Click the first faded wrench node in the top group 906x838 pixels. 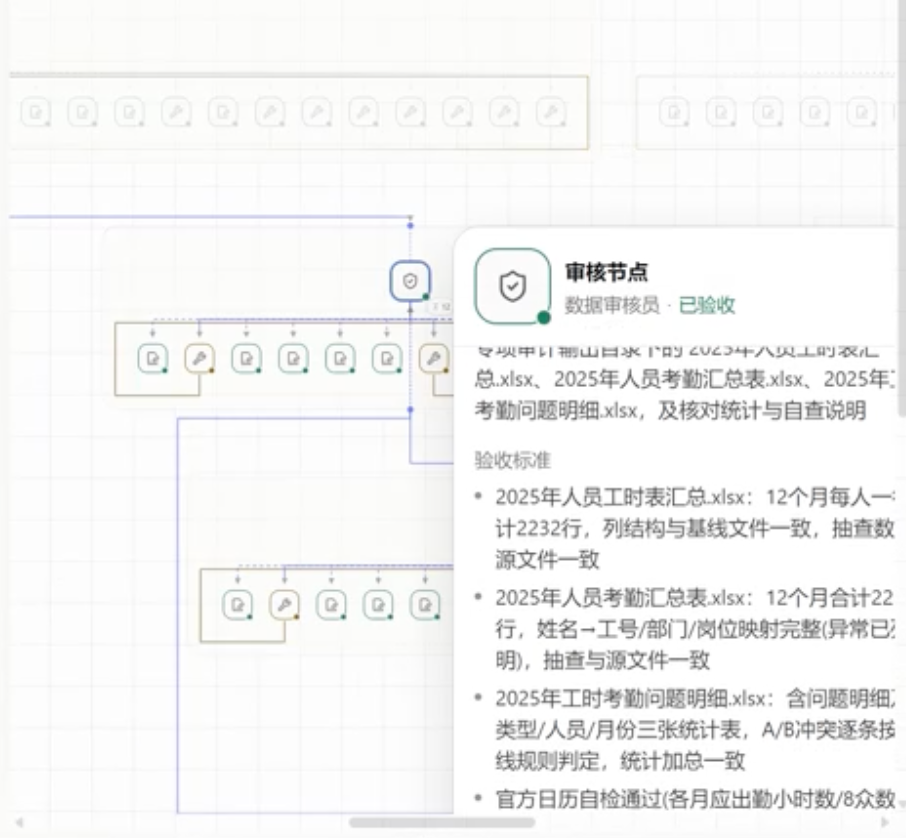point(176,112)
